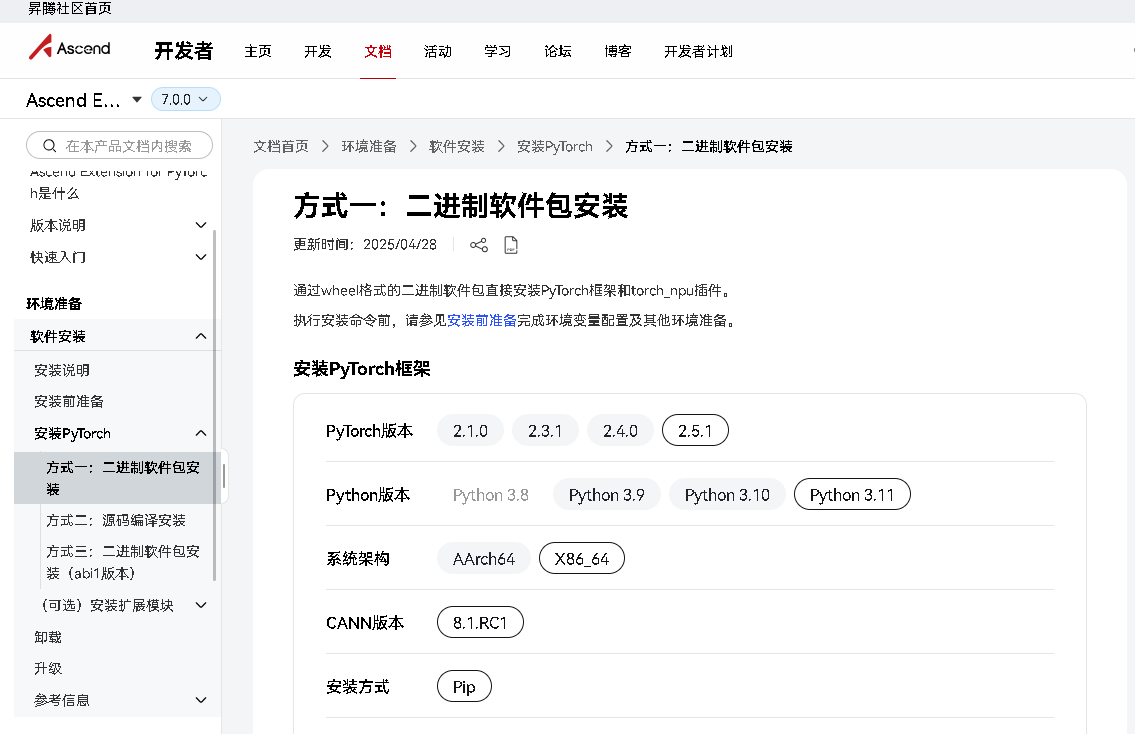Open the 论坛 nav tab

[x=558, y=51]
